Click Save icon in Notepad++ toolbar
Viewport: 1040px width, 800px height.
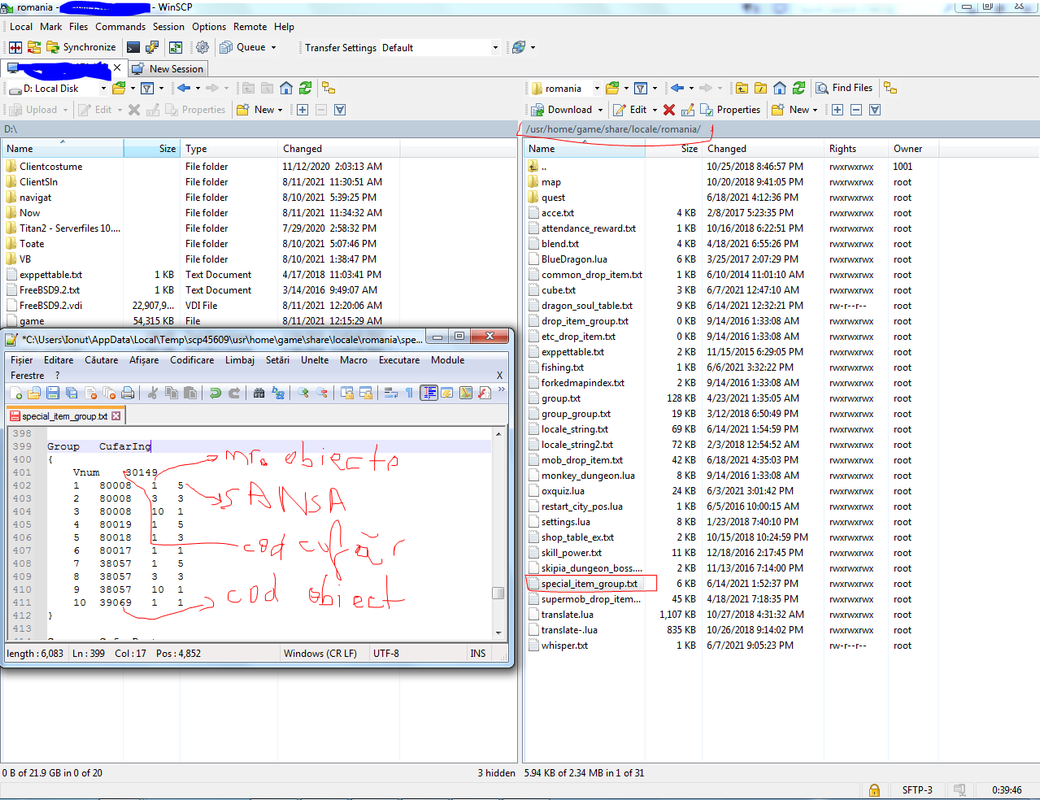[x=53, y=393]
